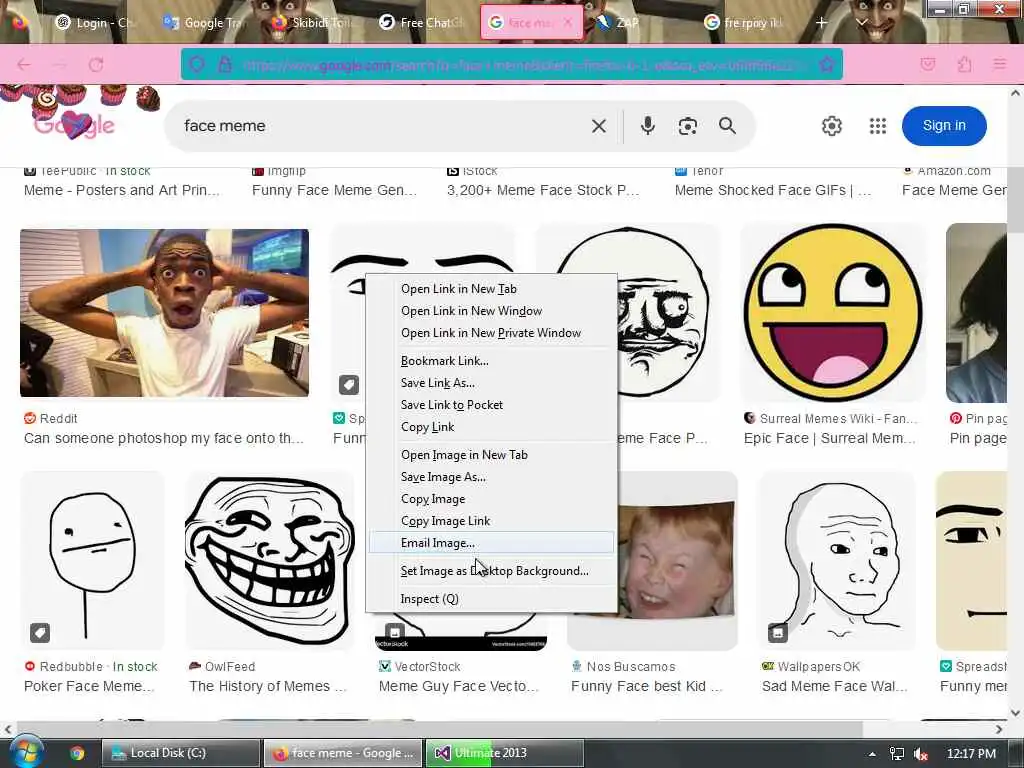The width and height of the screenshot is (1024, 768).
Task: Open the Google apps grid icon
Action: (878, 125)
